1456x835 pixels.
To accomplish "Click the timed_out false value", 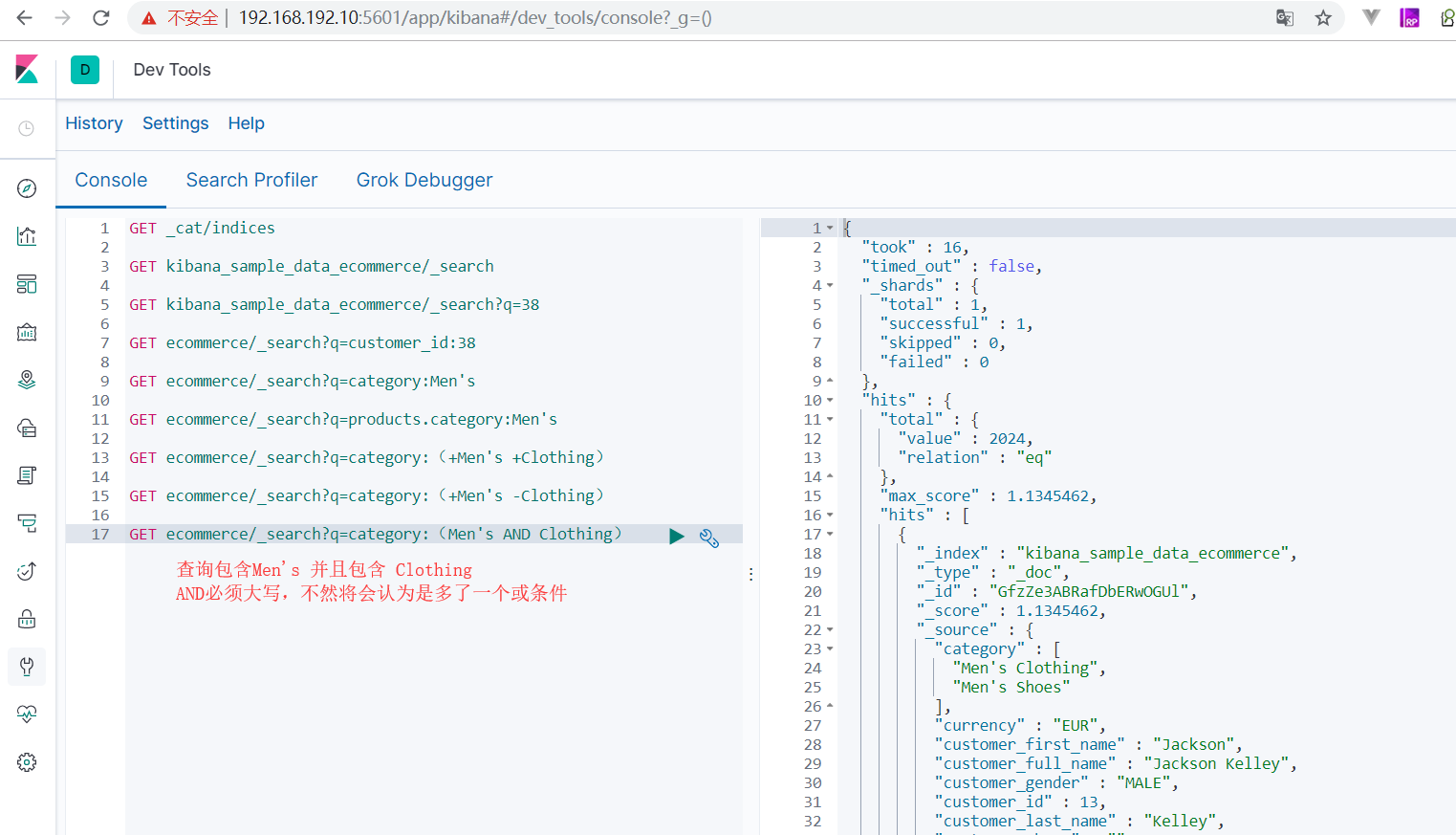I will pos(1011,266).
